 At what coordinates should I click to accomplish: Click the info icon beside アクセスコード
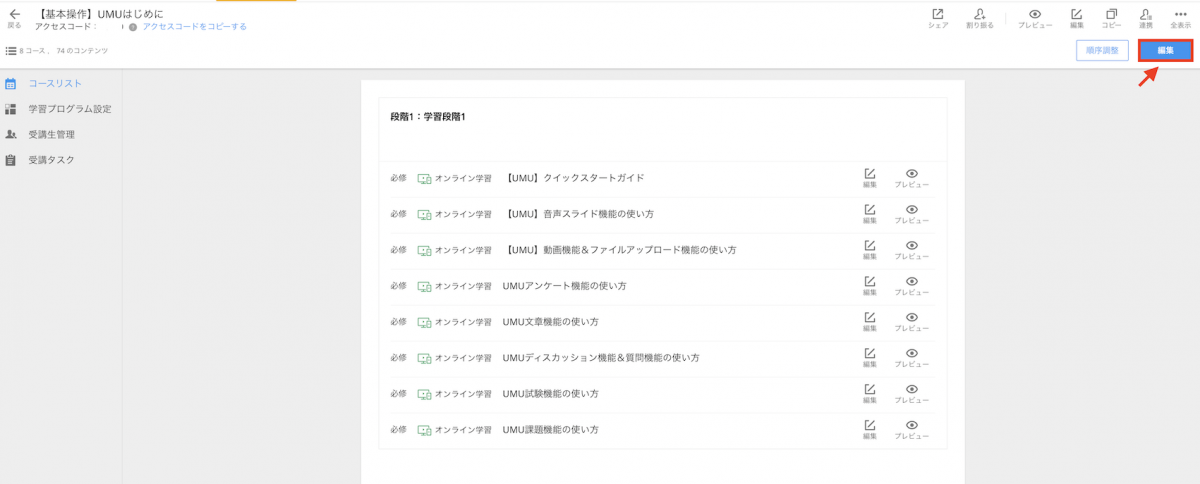coord(133,27)
